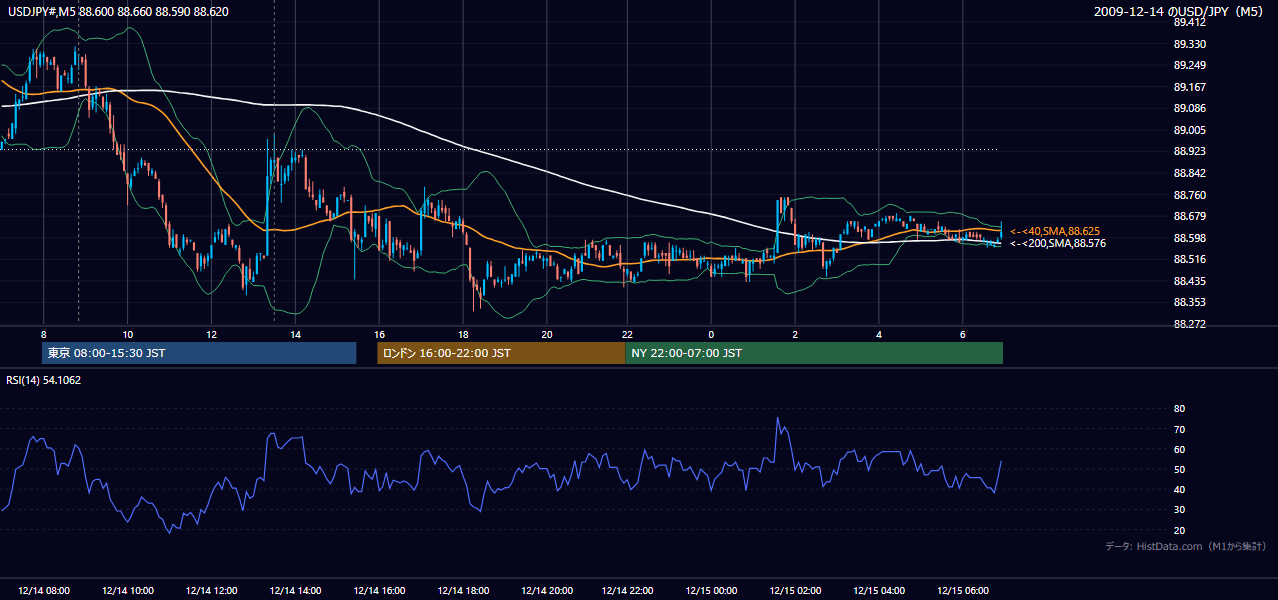This screenshot has height=600, width=1278.
Task: Click hour label 18 under the price chart
Action: pos(462,334)
